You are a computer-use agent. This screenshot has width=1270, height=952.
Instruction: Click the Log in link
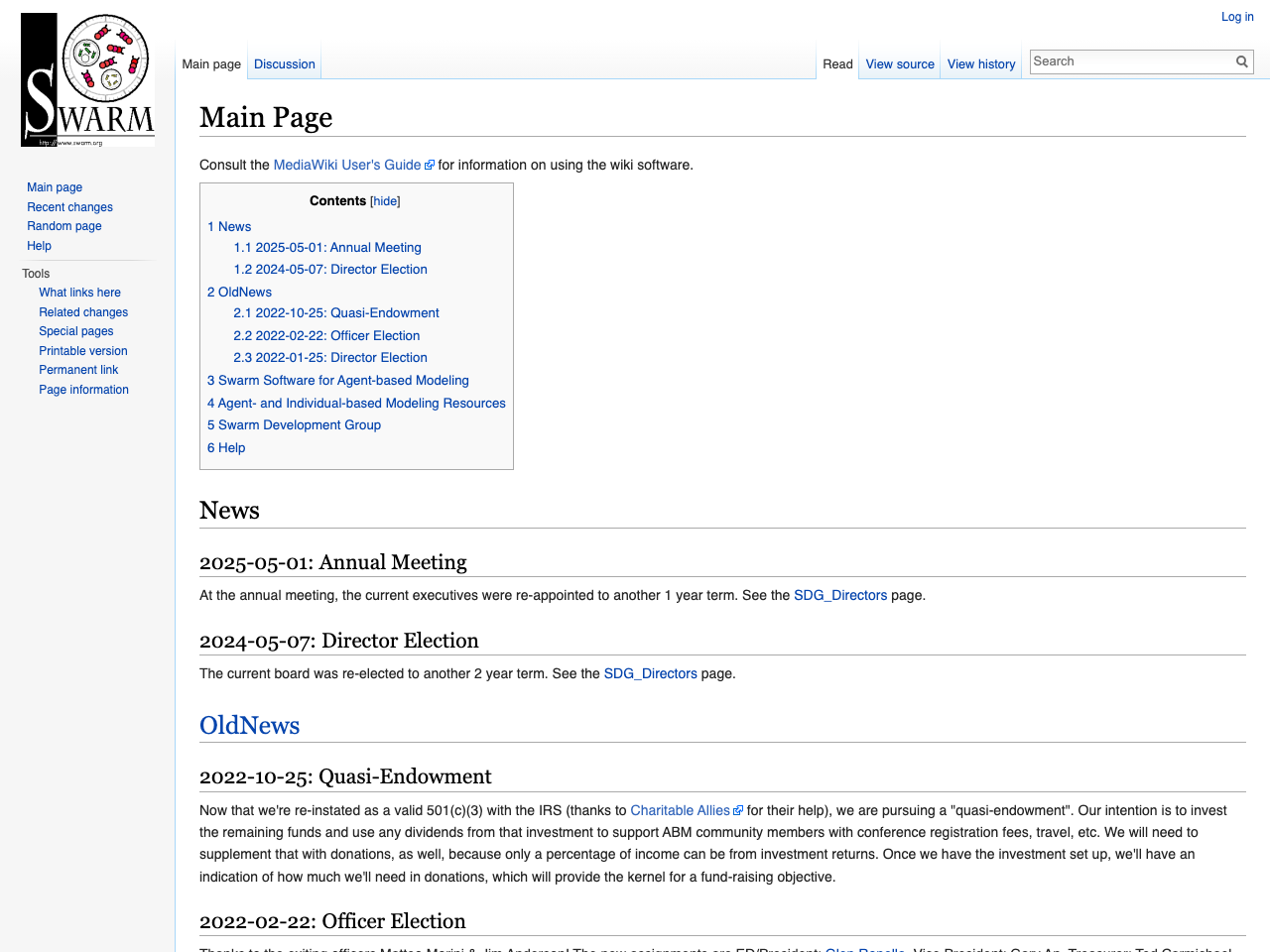click(1236, 17)
